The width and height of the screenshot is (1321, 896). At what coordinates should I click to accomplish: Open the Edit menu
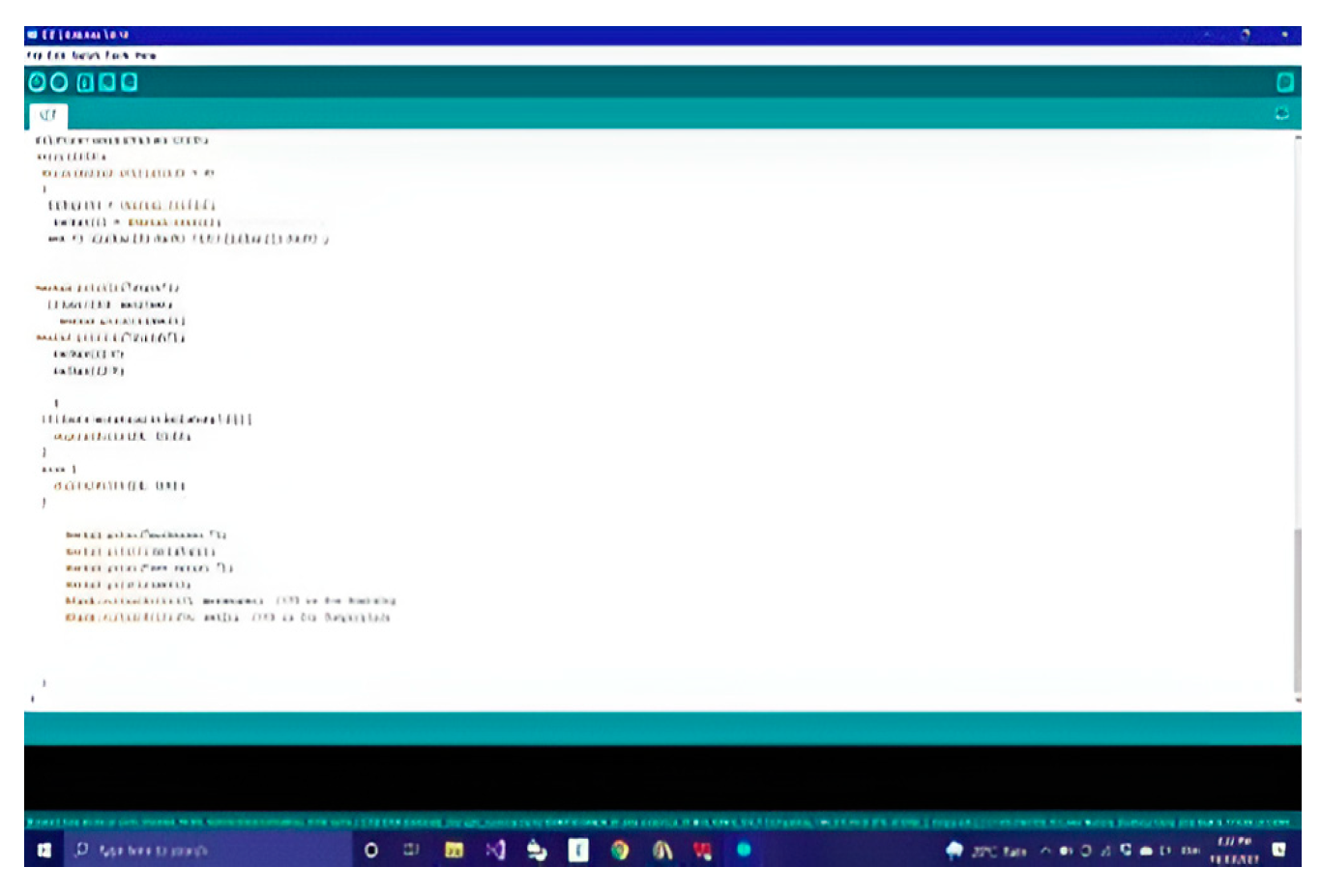pos(56,56)
